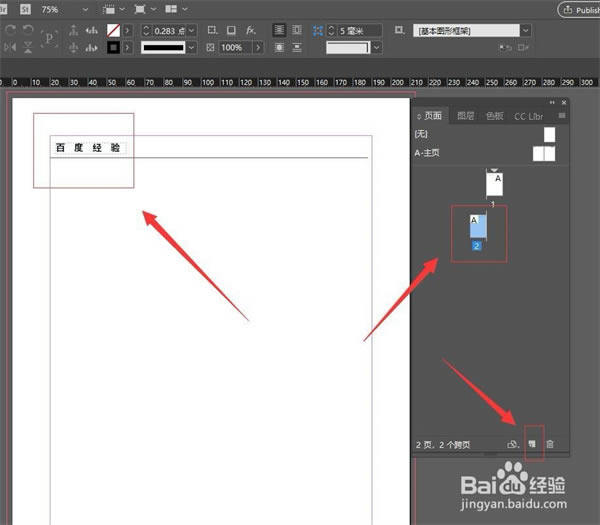Image resolution: width=600 pixels, height=525 pixels.
Task: Select the page 2 thumbnail
Action: point(478,226)
